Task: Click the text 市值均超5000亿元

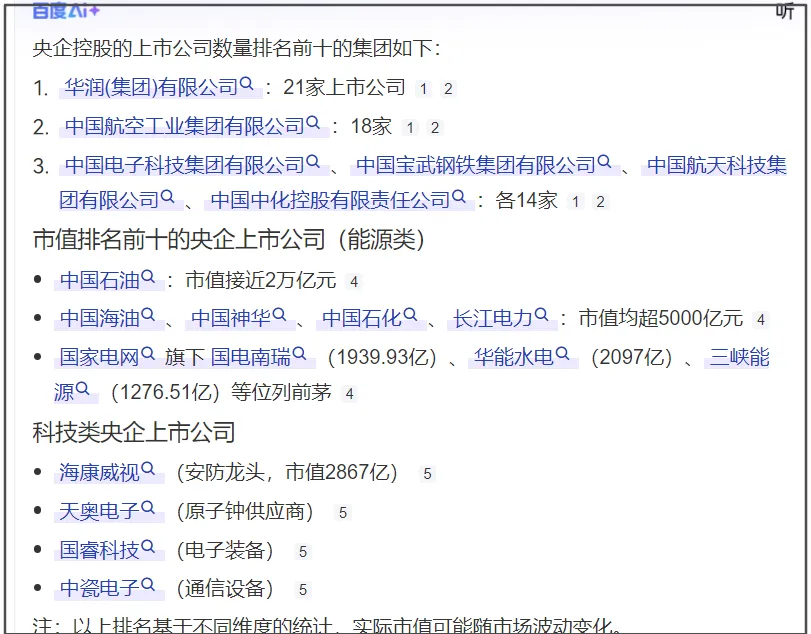Action: (660, 319)
